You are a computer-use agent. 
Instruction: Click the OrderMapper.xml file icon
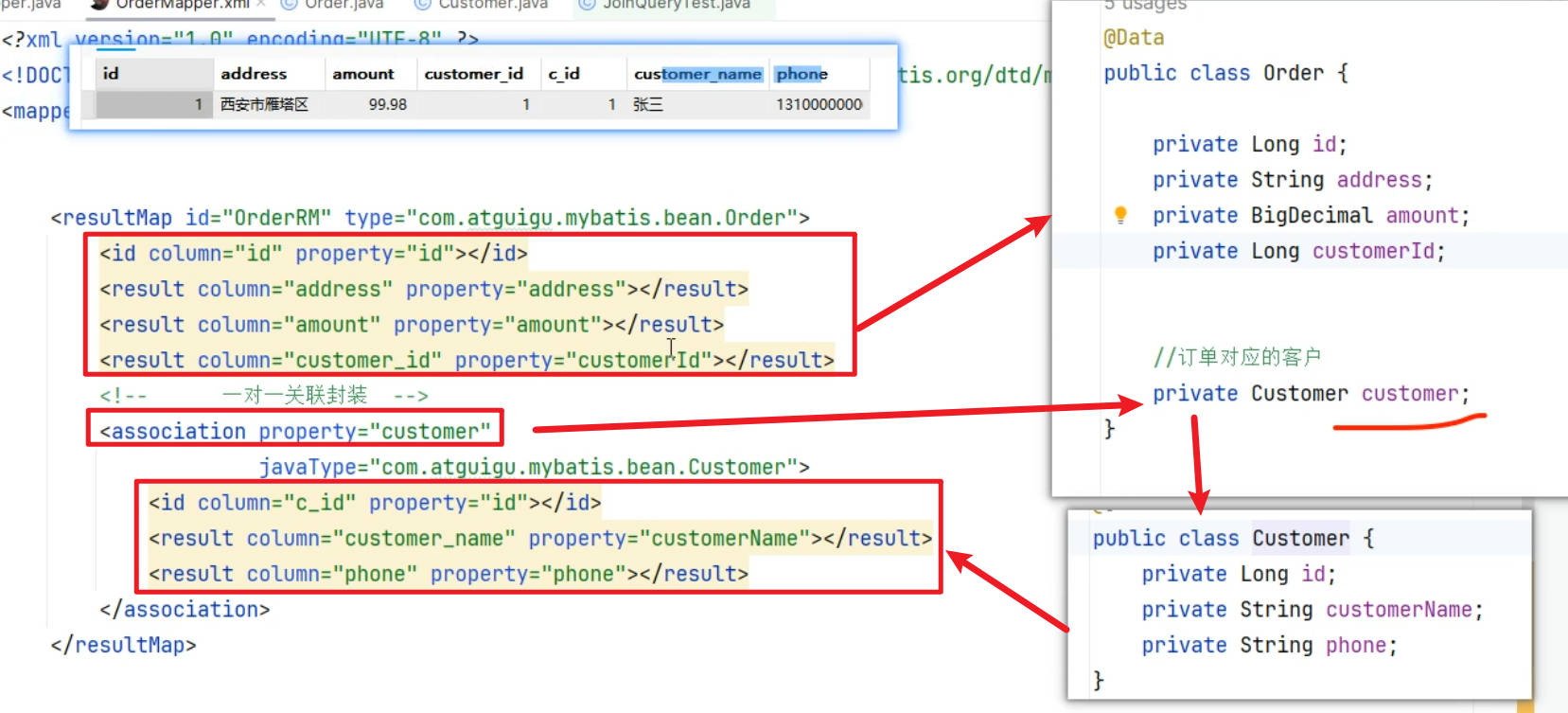pyautogui.click(x=98, y=4)
